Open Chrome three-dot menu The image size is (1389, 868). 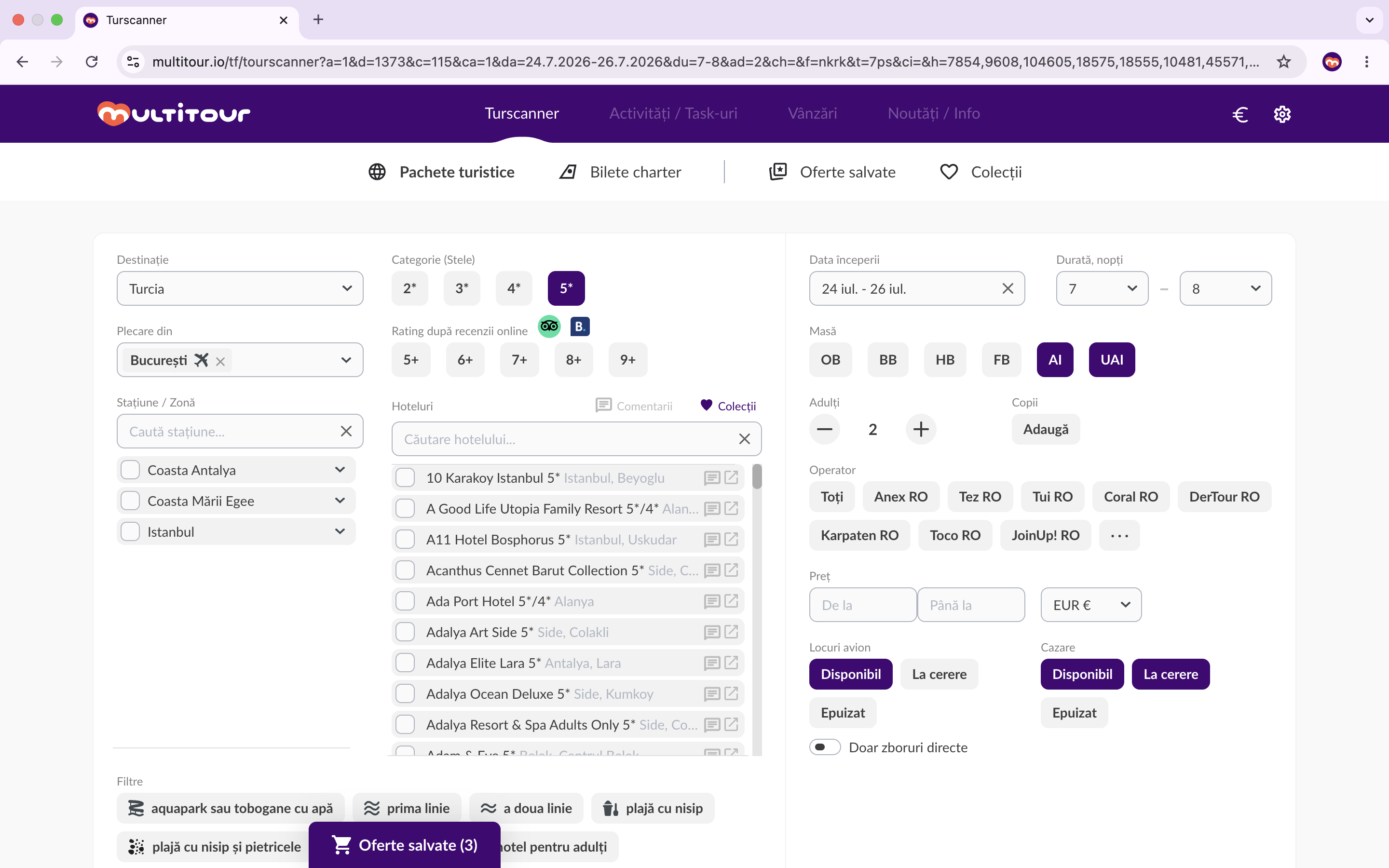[1367, 61]
